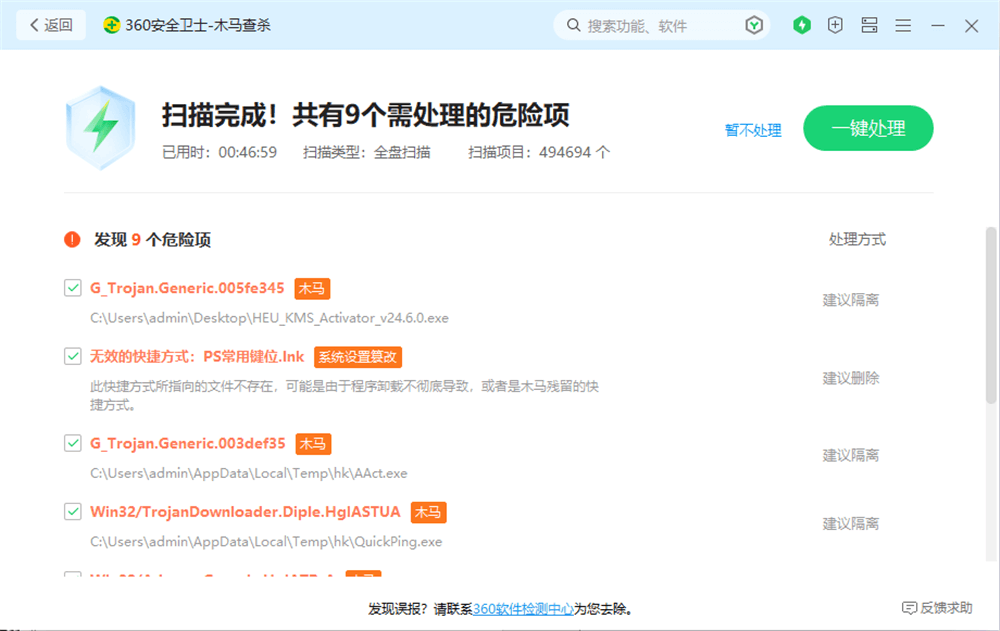Open the hamburger main menu
Screen dimensions: 1000x631
tap(903, 25)
